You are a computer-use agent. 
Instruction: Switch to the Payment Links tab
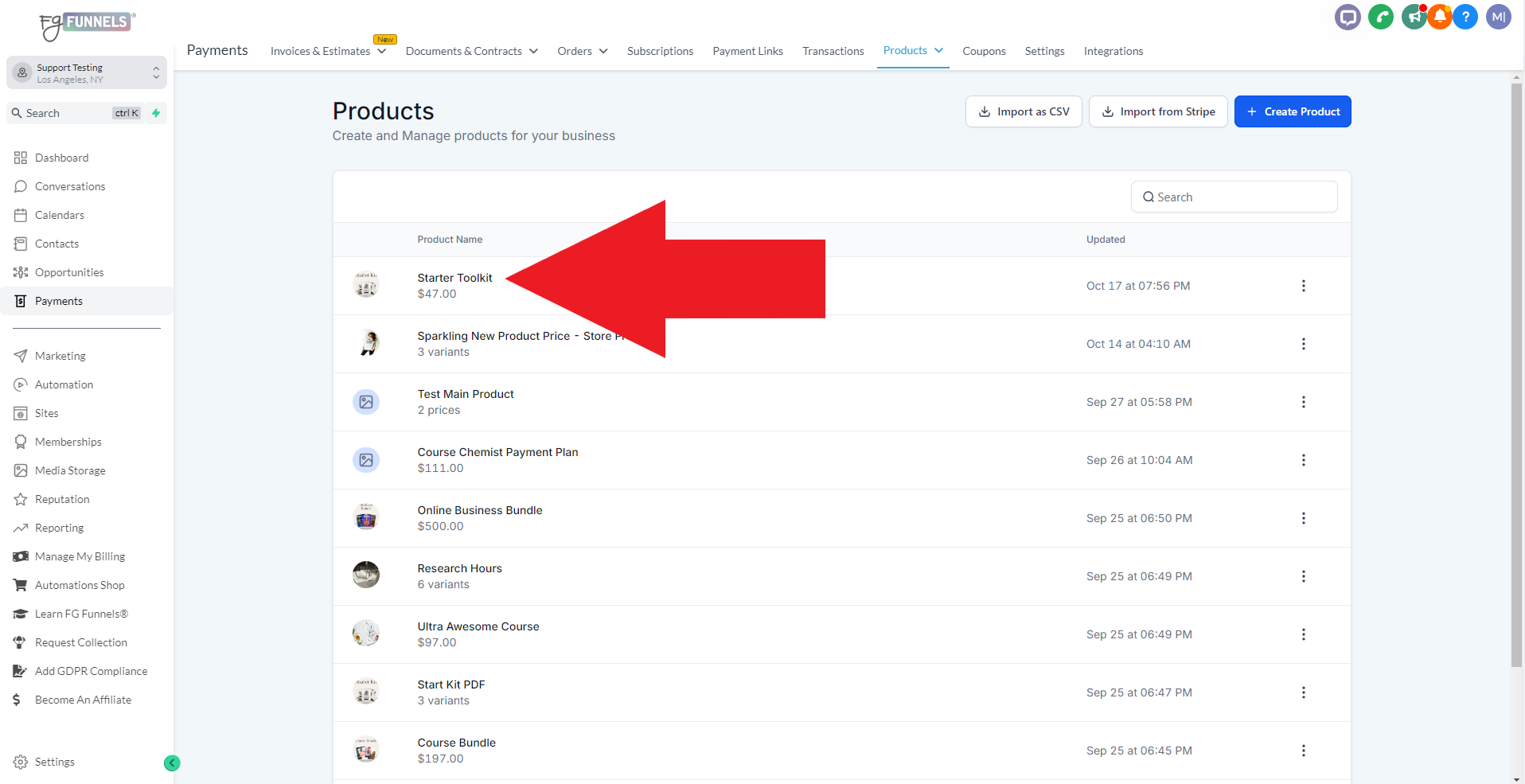point(747,51)
